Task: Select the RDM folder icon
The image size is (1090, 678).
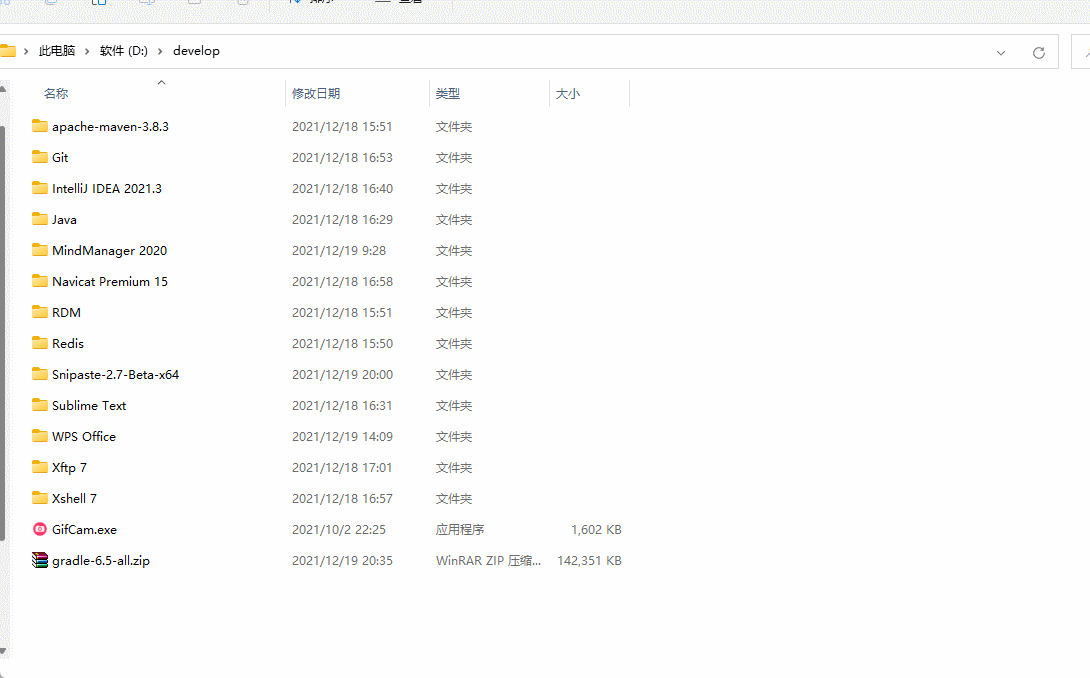Action: [40, 312]
